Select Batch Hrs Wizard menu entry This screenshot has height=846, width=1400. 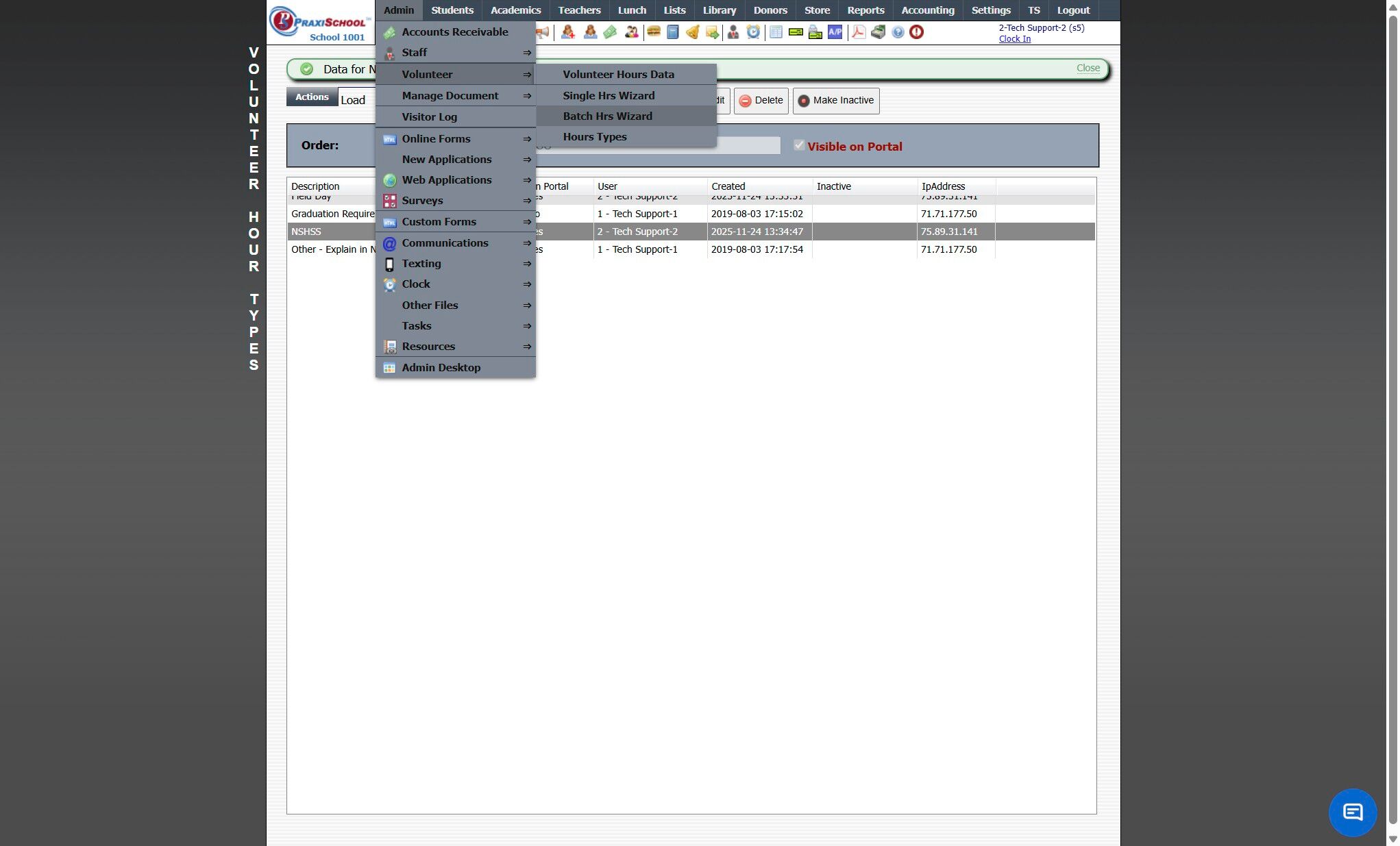tap(607, 116)
